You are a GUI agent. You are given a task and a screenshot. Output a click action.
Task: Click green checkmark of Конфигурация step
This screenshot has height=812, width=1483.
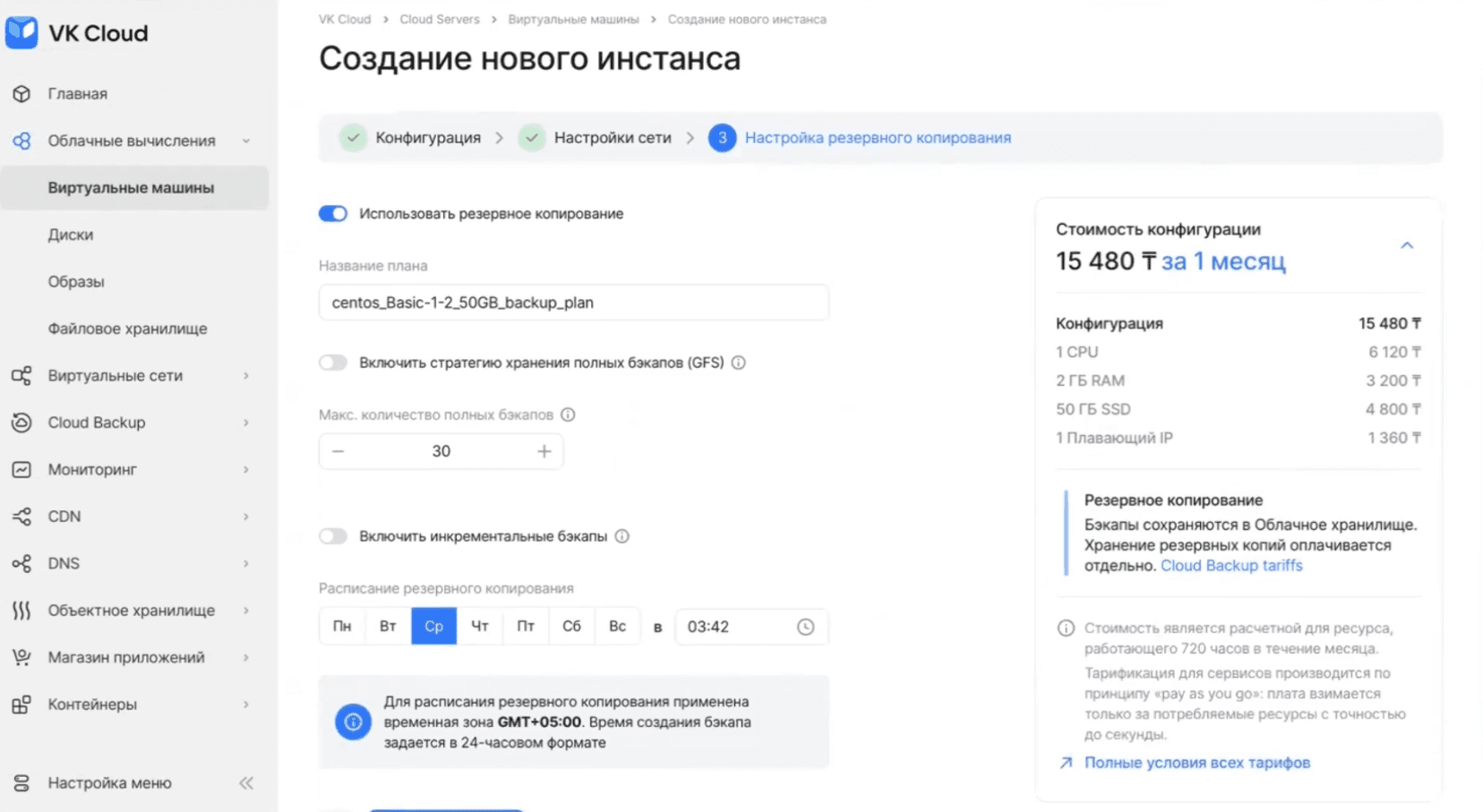pyautogui.click(x=353, y=138)
